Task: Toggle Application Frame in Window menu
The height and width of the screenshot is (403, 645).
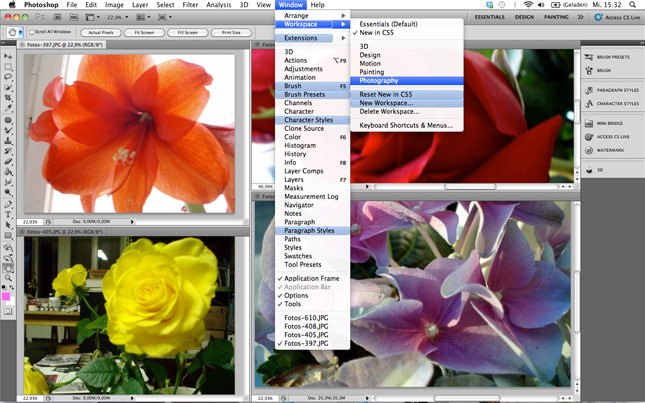Action: (x=312, y=278)
